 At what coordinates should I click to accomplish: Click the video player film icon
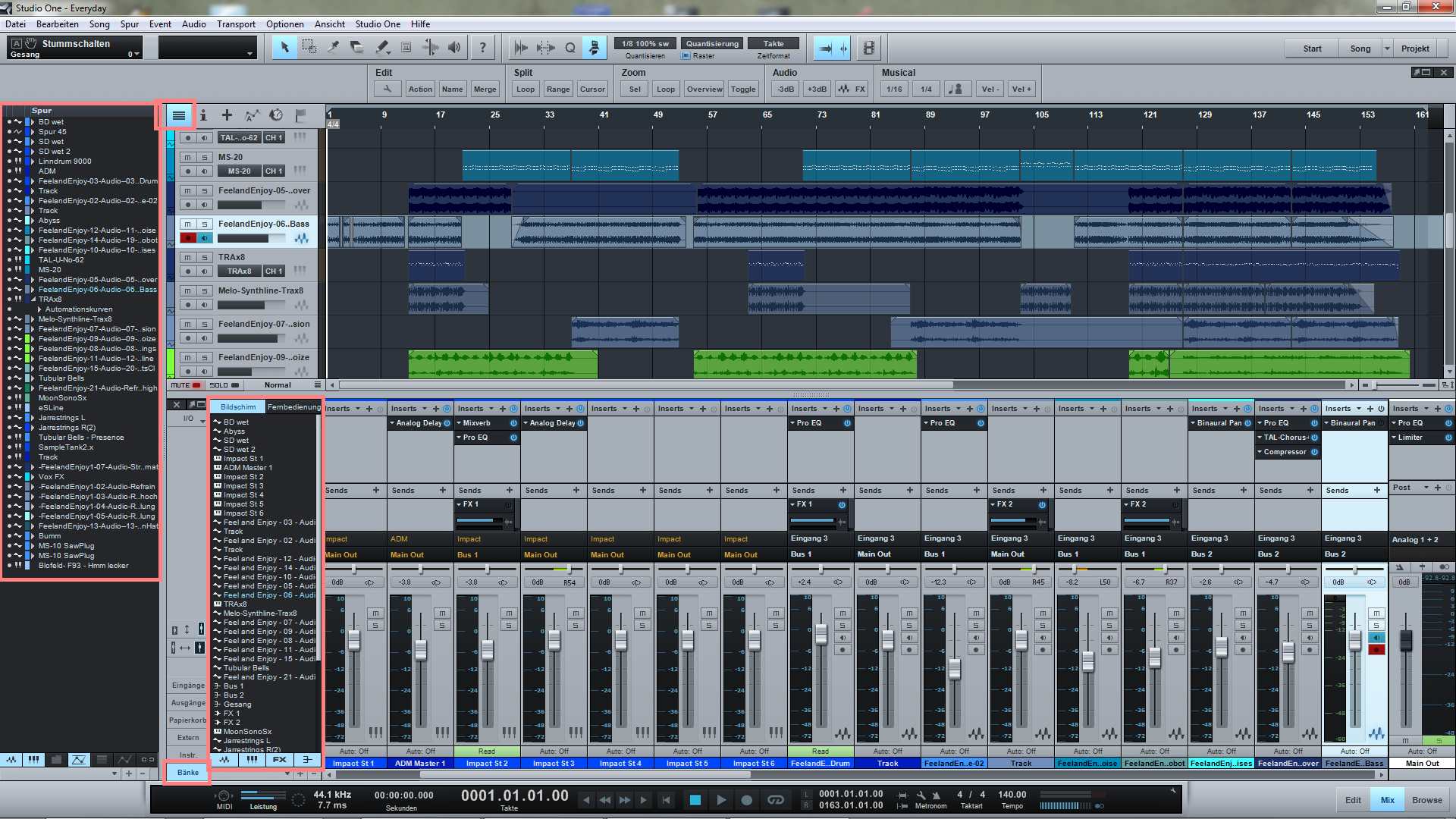[869, 49]
